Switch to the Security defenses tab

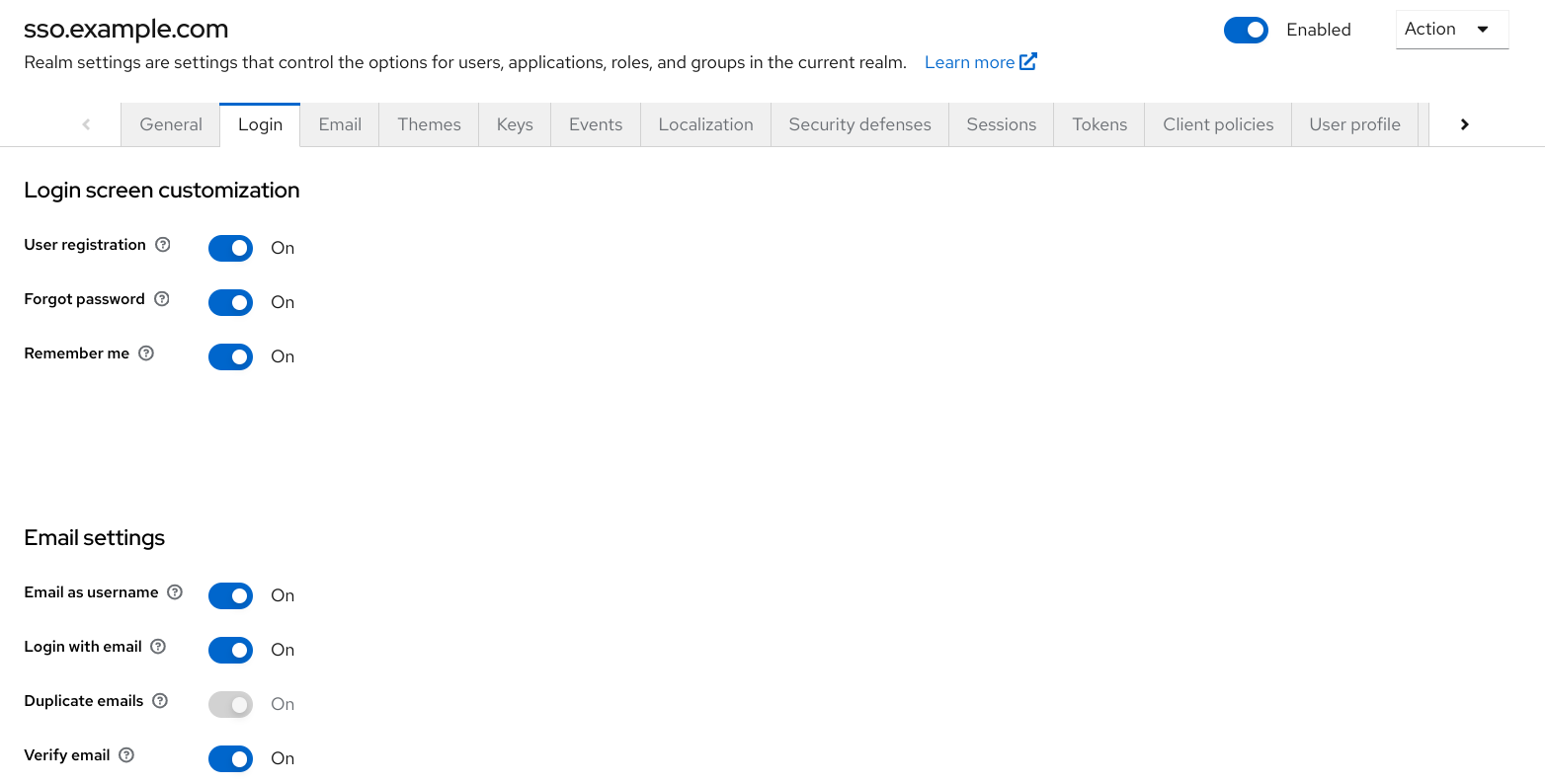pos(859,124)
